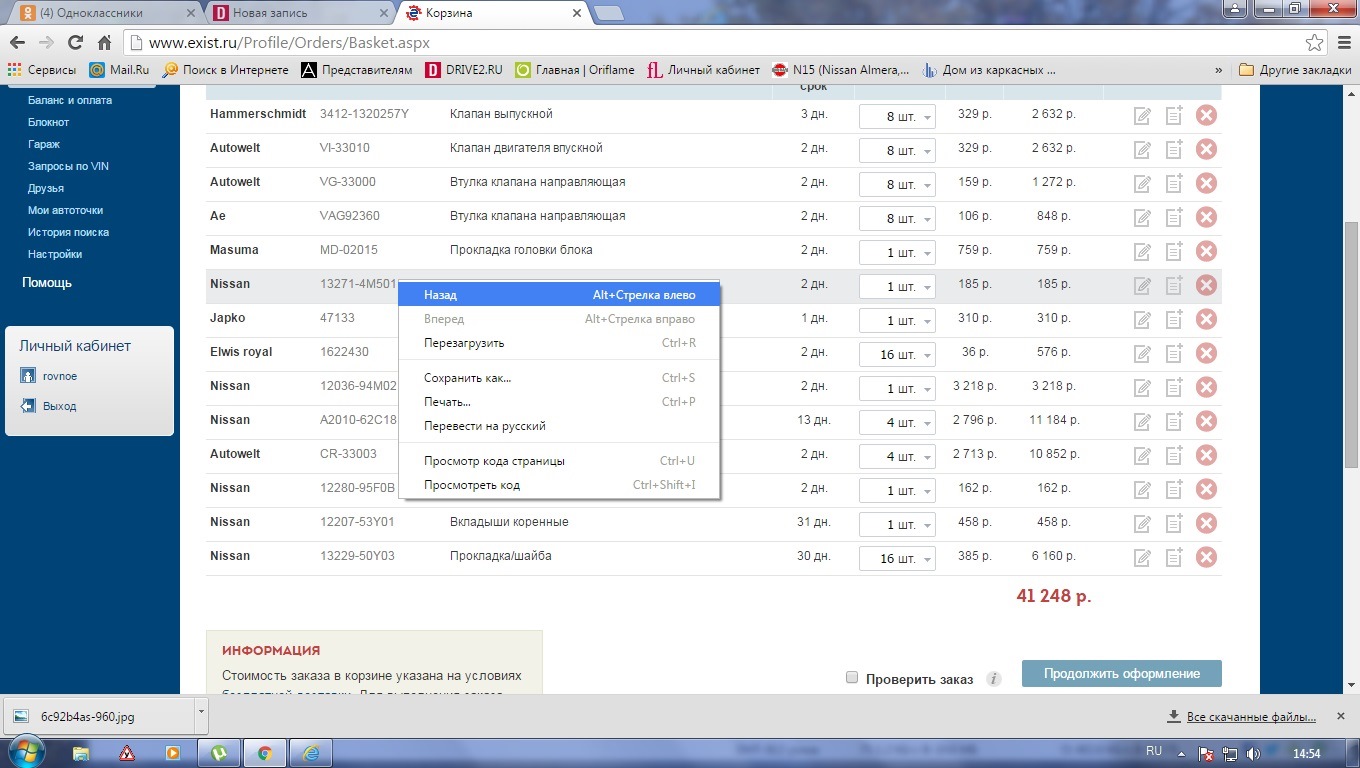The image size is (1360, 768).
Task: Open the Сервисы apps shortcut
Action: coord(42,70)
